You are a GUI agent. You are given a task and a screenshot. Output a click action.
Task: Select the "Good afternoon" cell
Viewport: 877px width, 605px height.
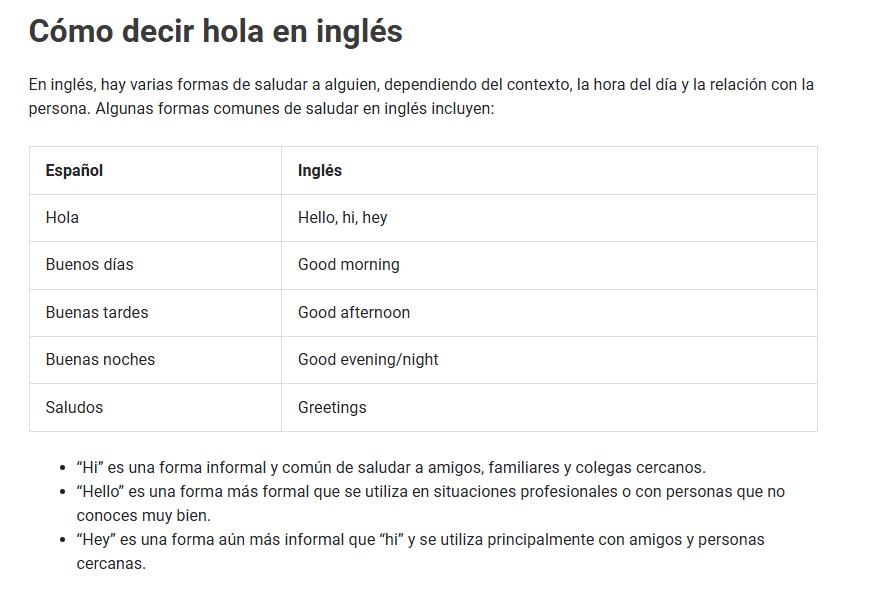[354, 312]
